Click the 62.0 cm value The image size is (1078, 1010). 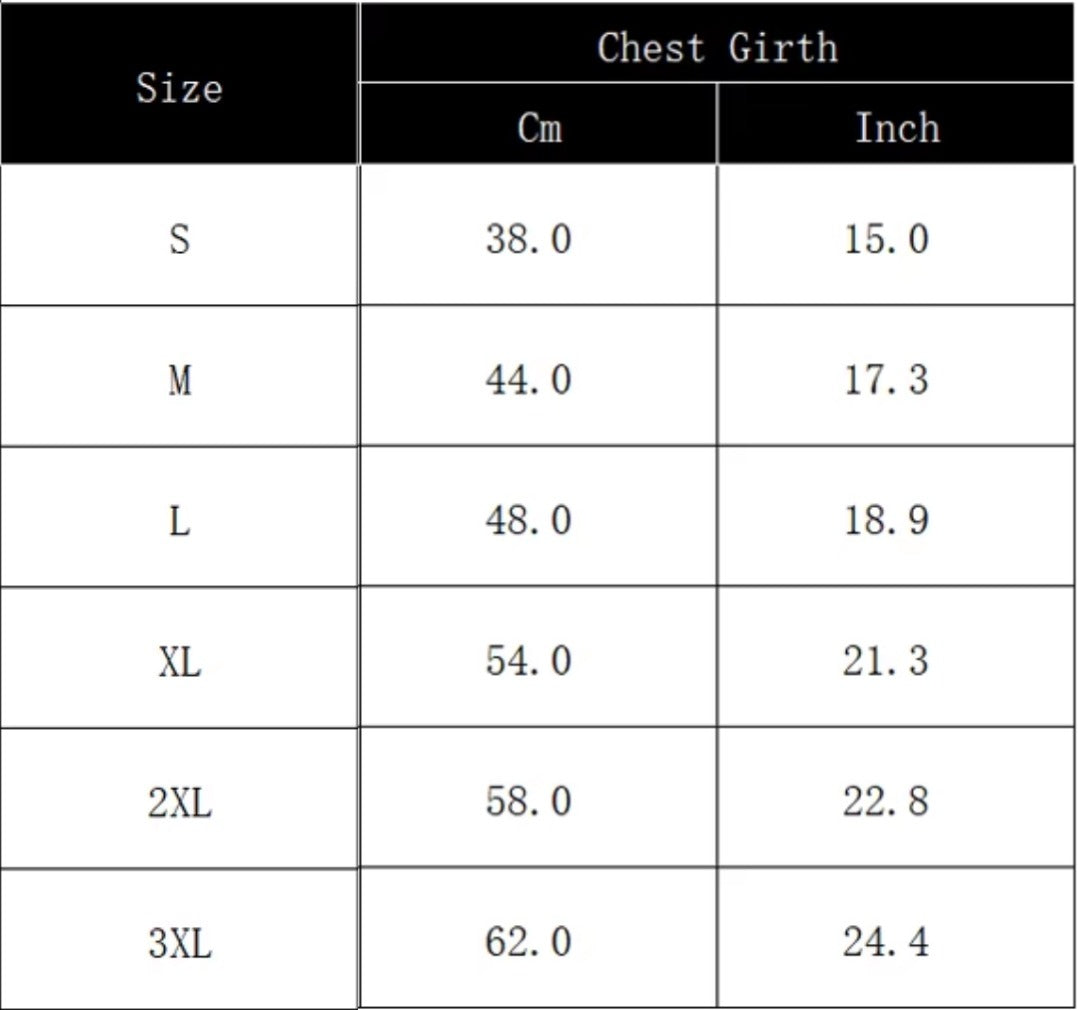pyautogui.click(x=528, y=942)
